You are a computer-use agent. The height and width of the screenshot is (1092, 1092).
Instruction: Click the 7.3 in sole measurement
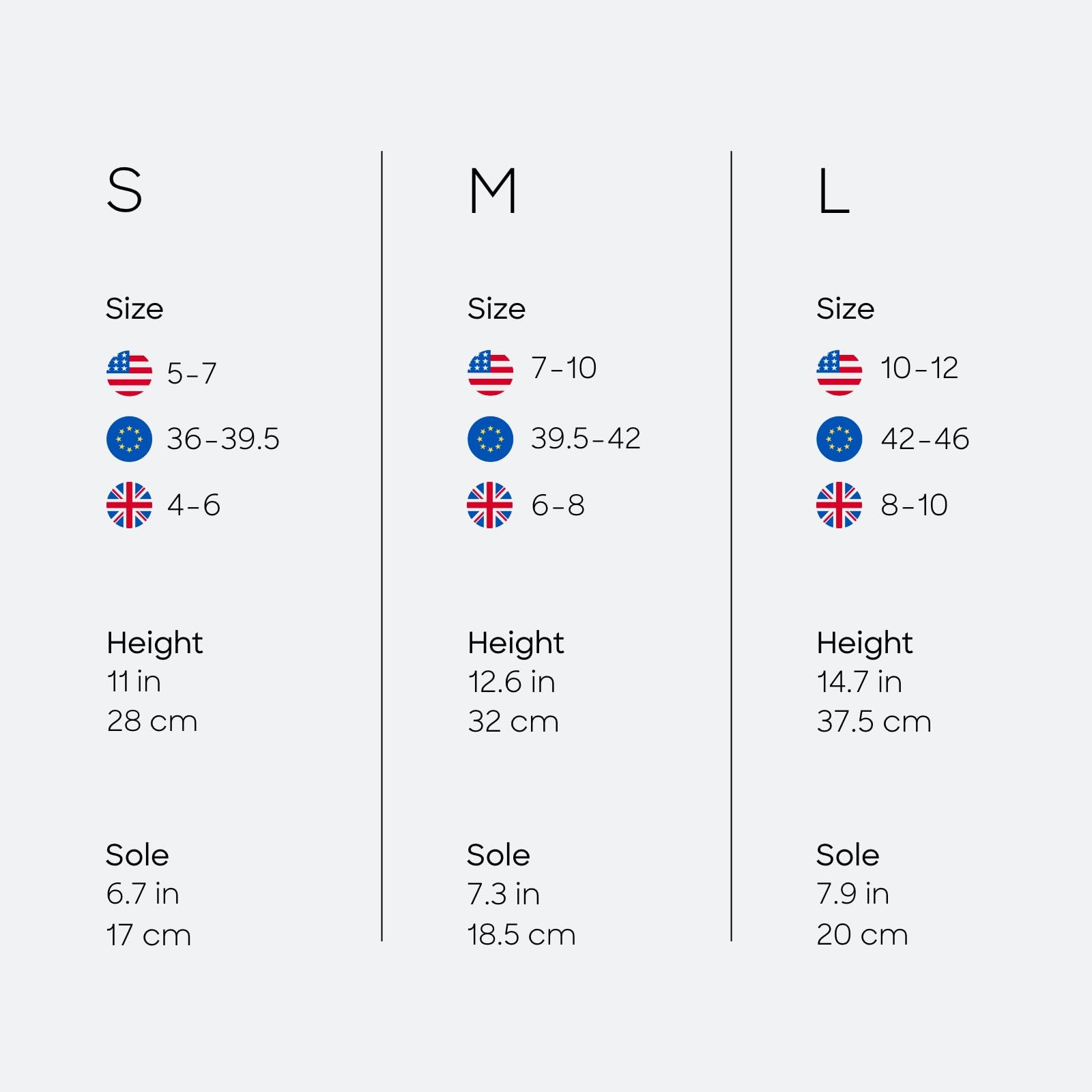[x=503, y=894]
